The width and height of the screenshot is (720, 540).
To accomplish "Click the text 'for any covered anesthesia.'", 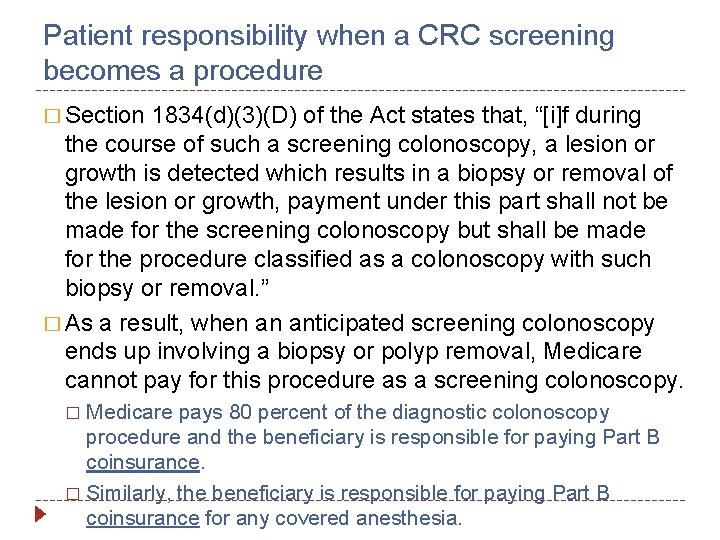I will click(x=333, y=518).
